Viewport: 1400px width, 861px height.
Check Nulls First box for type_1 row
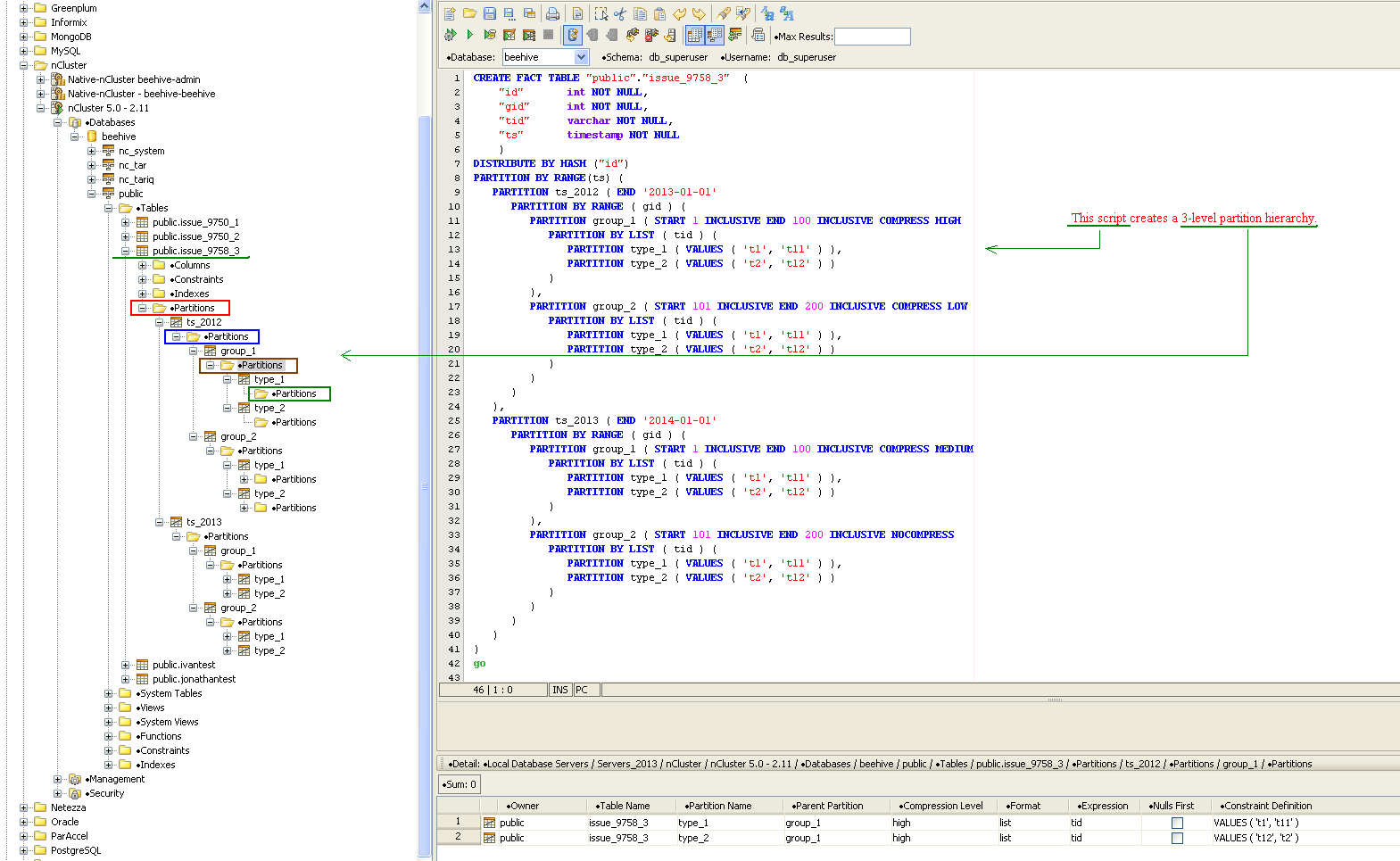[x=1177, y=823]
